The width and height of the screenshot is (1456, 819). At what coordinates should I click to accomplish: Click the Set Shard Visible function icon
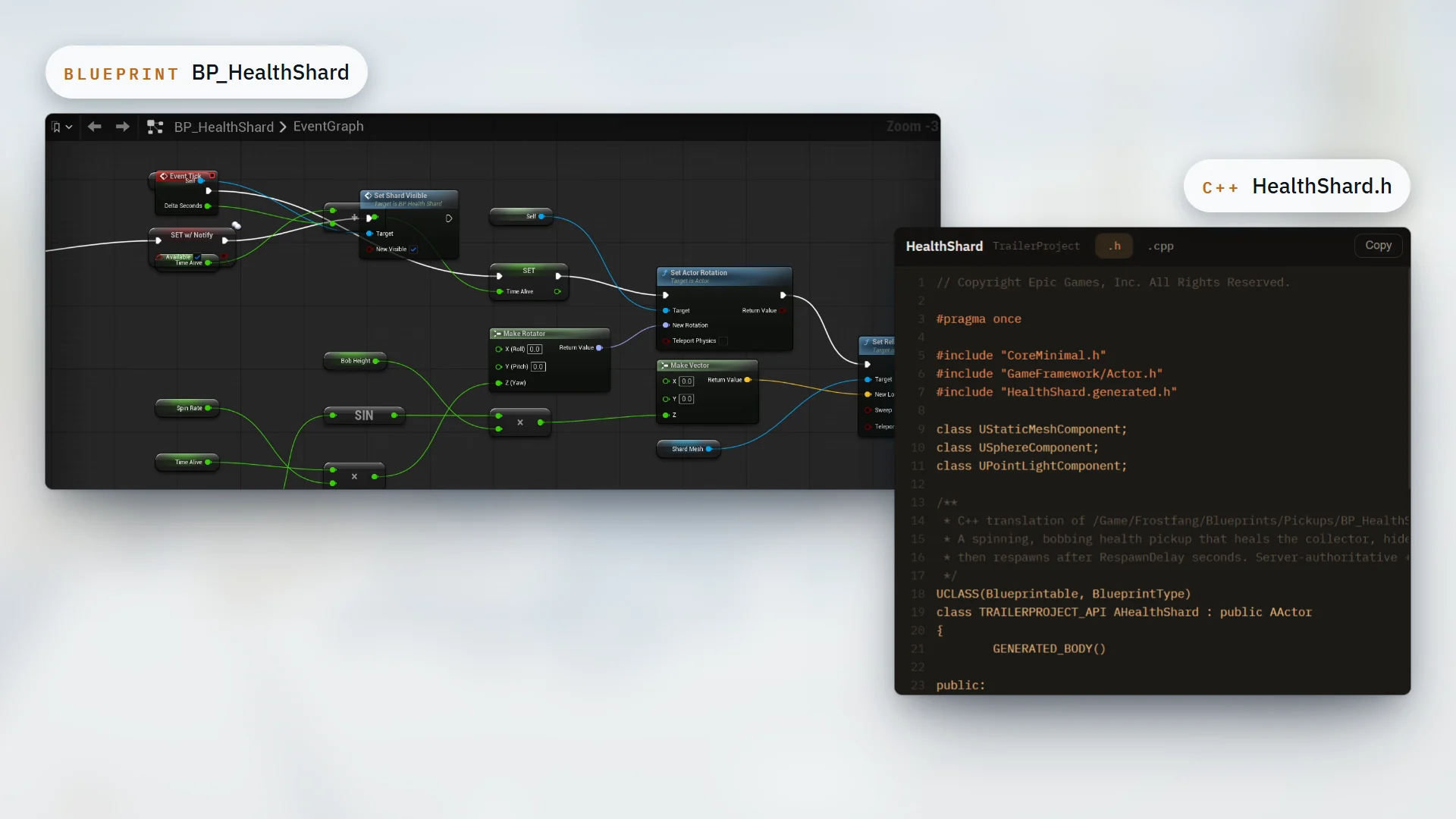pos(368,196)
